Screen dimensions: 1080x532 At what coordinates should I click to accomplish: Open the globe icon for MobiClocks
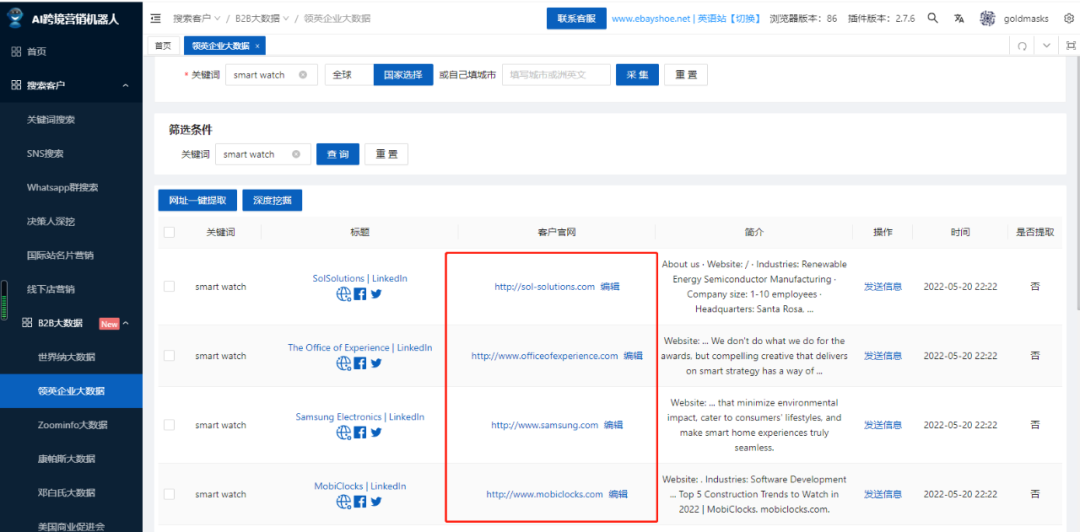pyautogui.click(x=344, y=502)
